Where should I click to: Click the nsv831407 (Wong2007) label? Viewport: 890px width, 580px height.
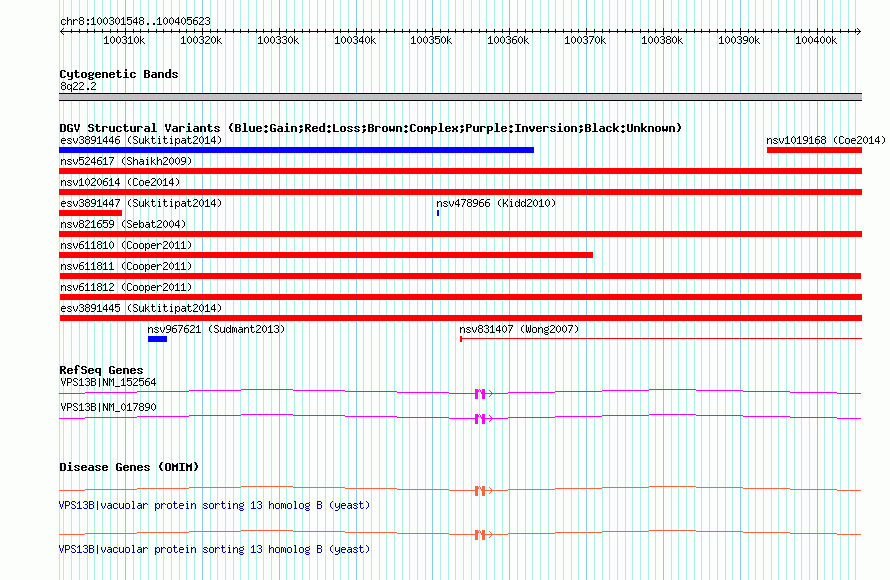tap(519, 329)
